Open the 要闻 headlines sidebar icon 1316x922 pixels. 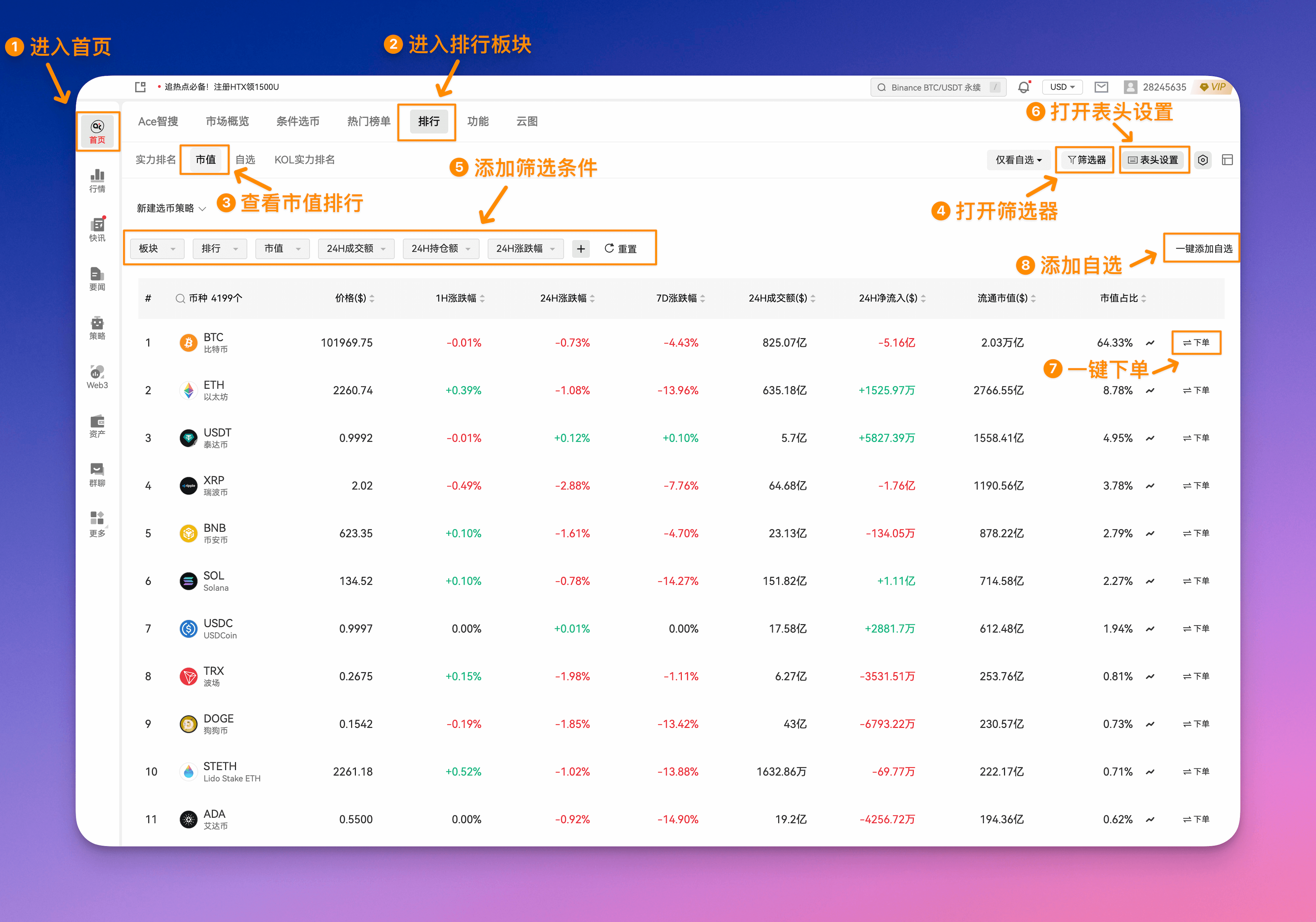97,279
